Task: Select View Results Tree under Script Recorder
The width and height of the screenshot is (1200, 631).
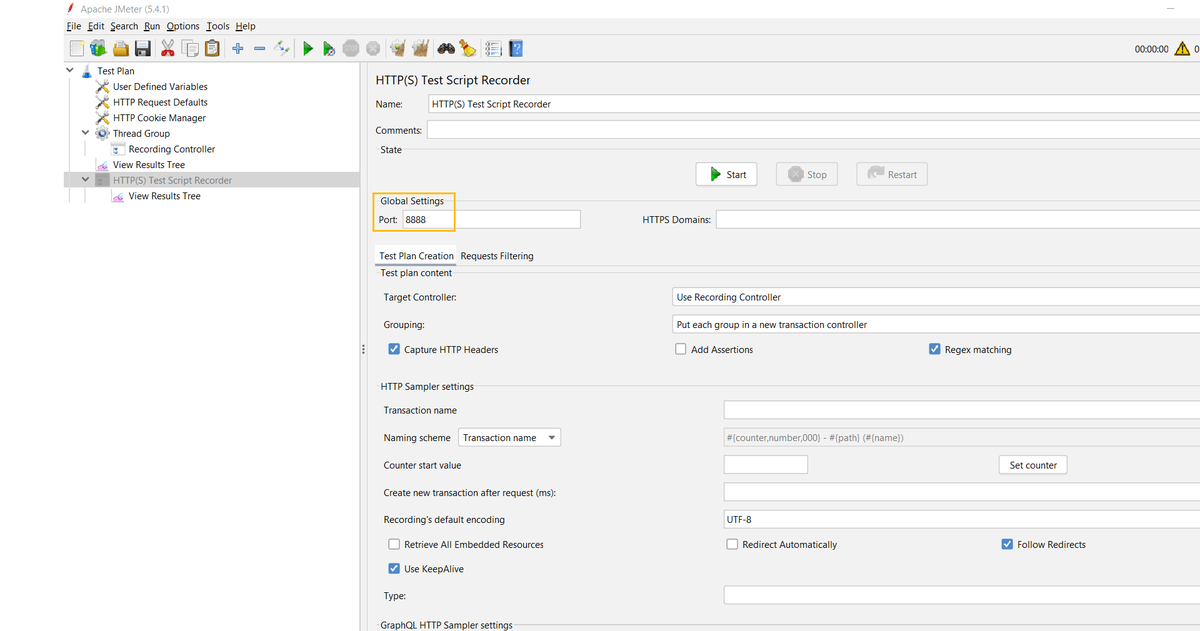Action: [x=165, y=196]
